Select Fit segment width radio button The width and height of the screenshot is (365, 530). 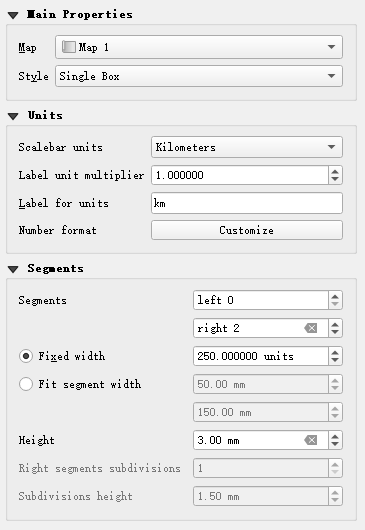(x=26, y=384)
